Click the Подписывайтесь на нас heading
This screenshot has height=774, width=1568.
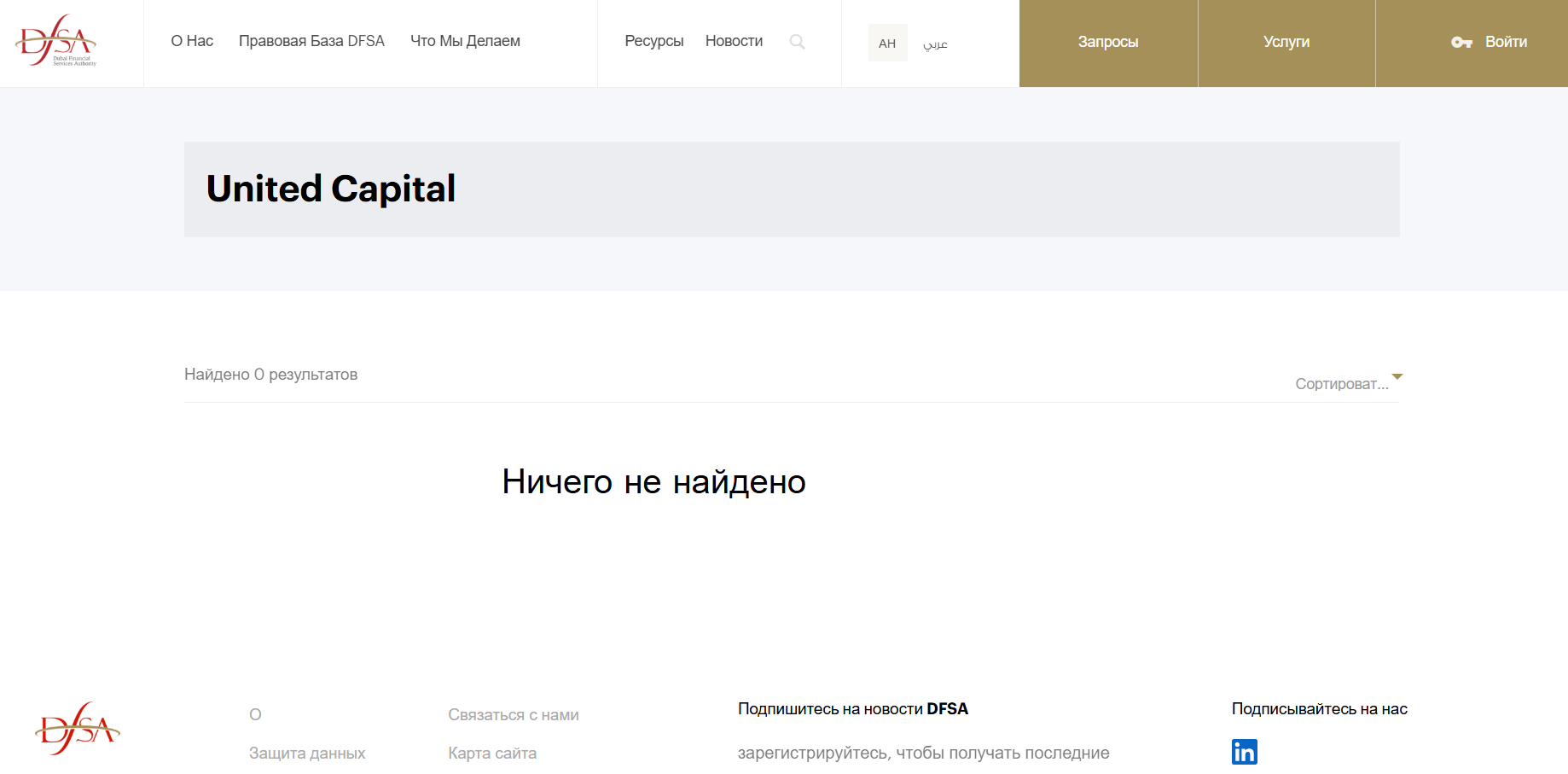(1320, 709)
